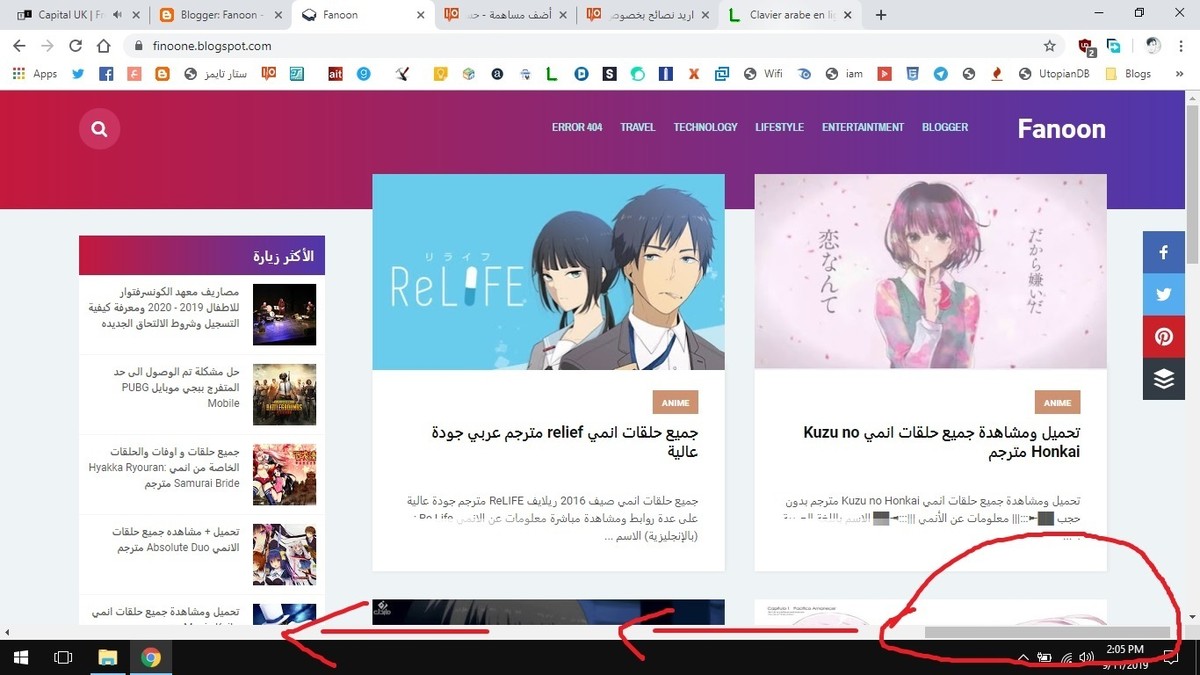Share page via Facebook side button
This screenshot has width=1200, height=675.
(1164, 253)
